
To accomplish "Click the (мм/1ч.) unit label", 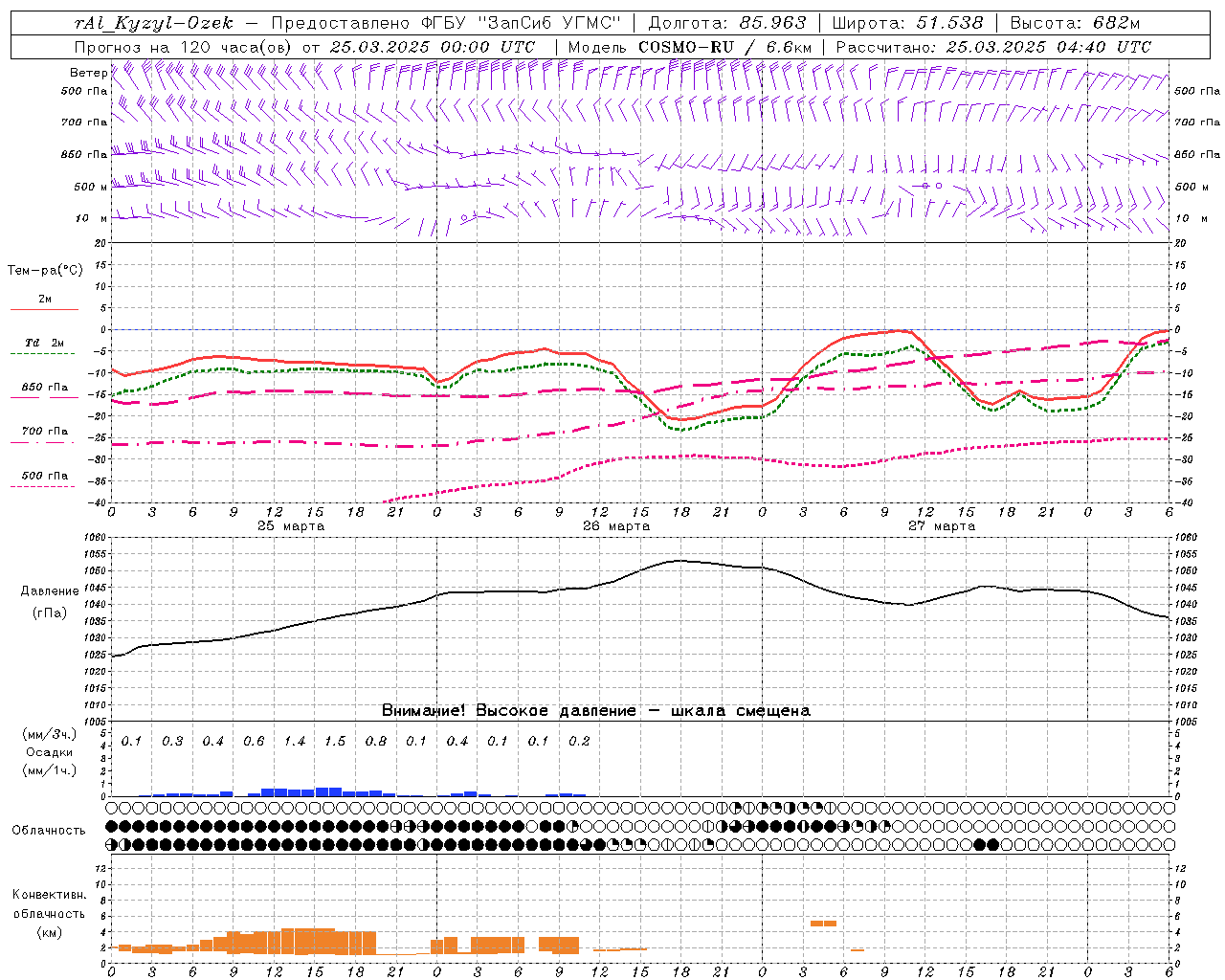I will point(50,770).
